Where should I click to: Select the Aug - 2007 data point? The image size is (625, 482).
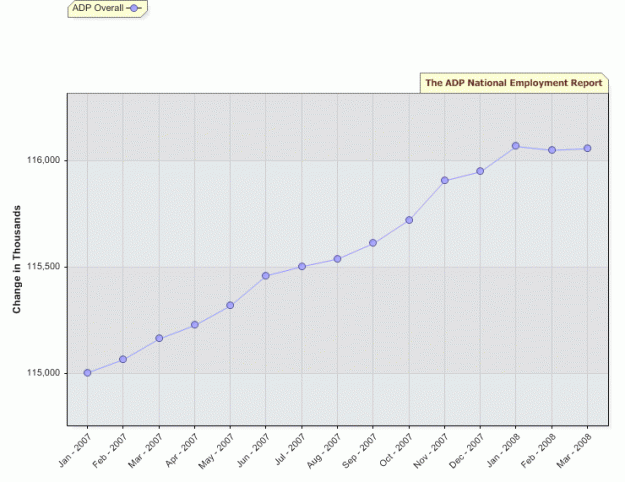pyautogui.click(x=337, y=259)
